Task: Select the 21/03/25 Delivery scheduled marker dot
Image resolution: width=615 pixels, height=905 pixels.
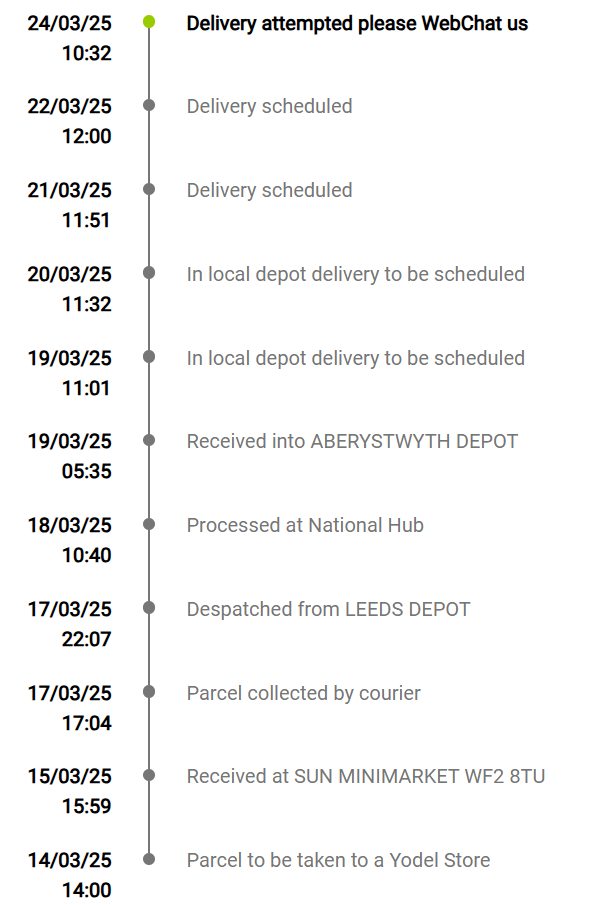Action: click(149, 189)
